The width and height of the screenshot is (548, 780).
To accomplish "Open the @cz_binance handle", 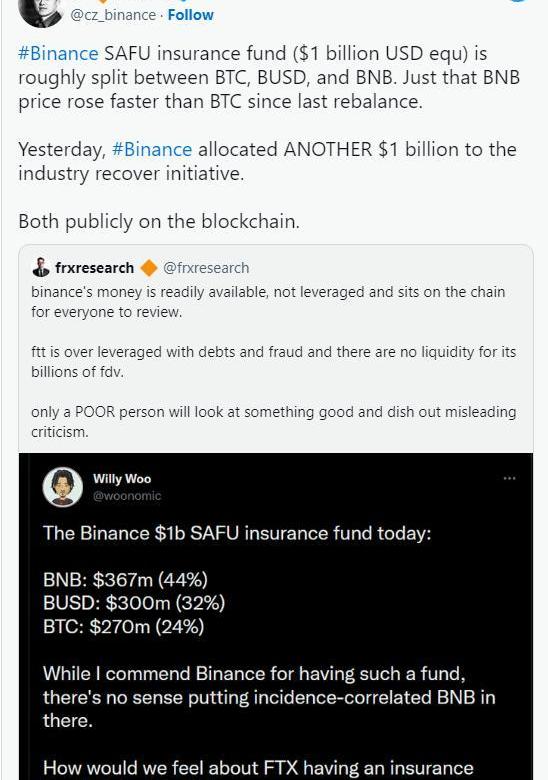I will [x=113, y=15].
